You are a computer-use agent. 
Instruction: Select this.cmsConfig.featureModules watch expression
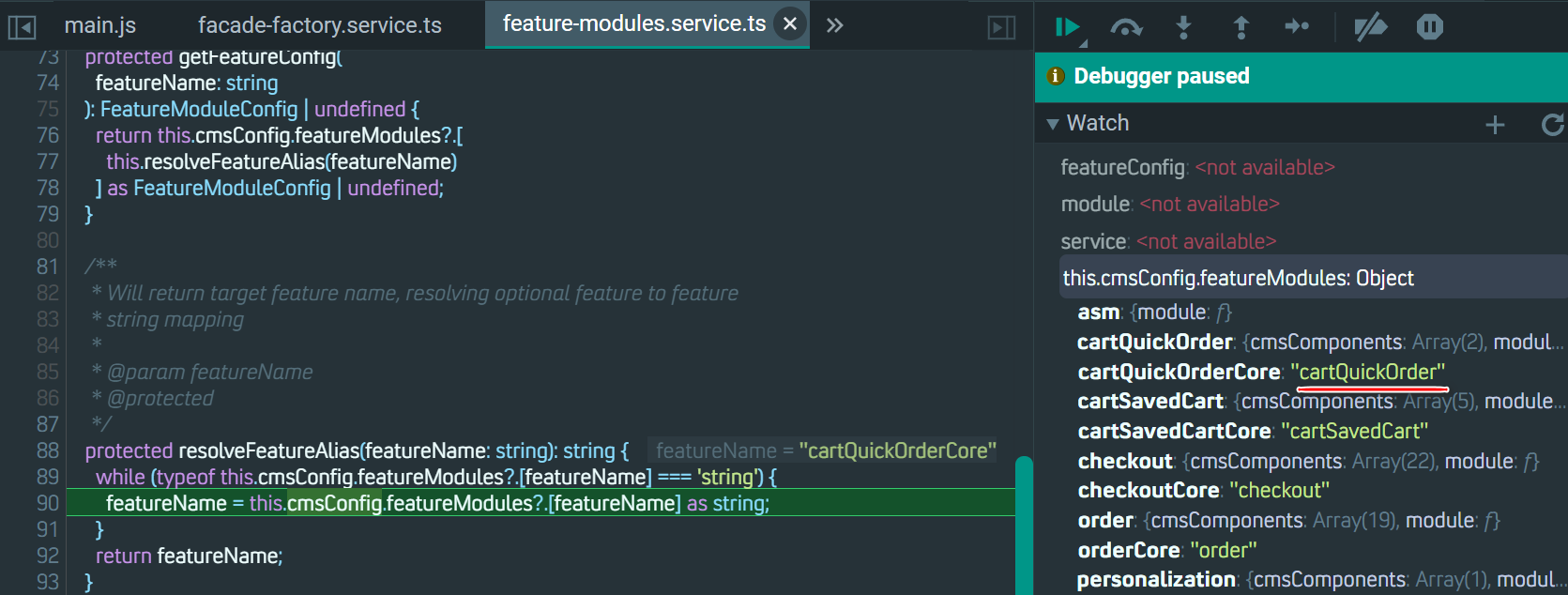point(1238,278)
